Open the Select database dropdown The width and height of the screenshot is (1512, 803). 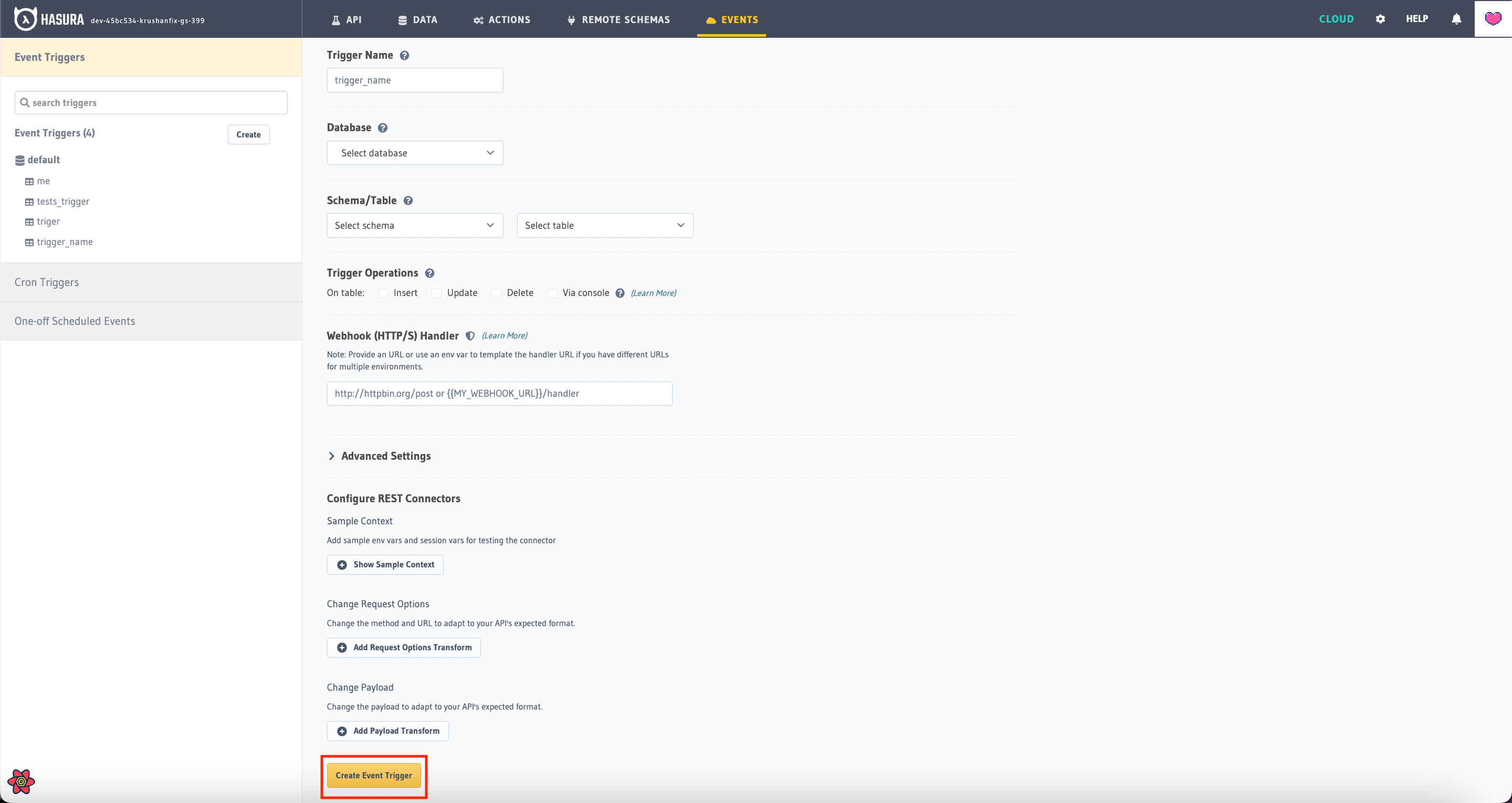414,153
